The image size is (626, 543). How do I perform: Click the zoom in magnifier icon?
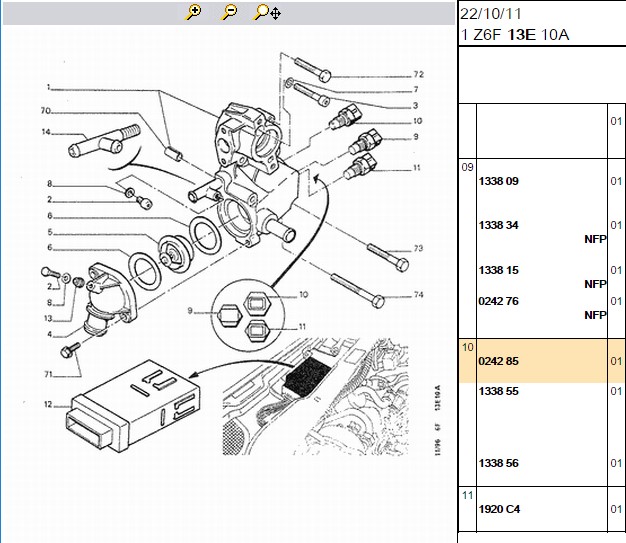[193, 12]
